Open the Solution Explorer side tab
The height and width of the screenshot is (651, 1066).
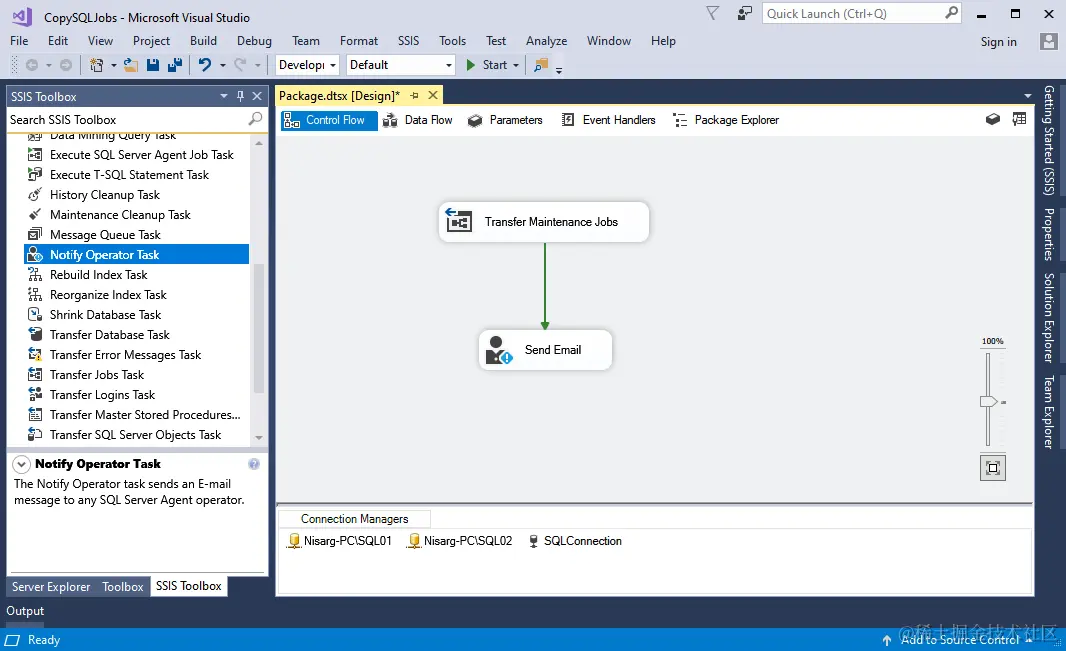(x=1049, y=318)
